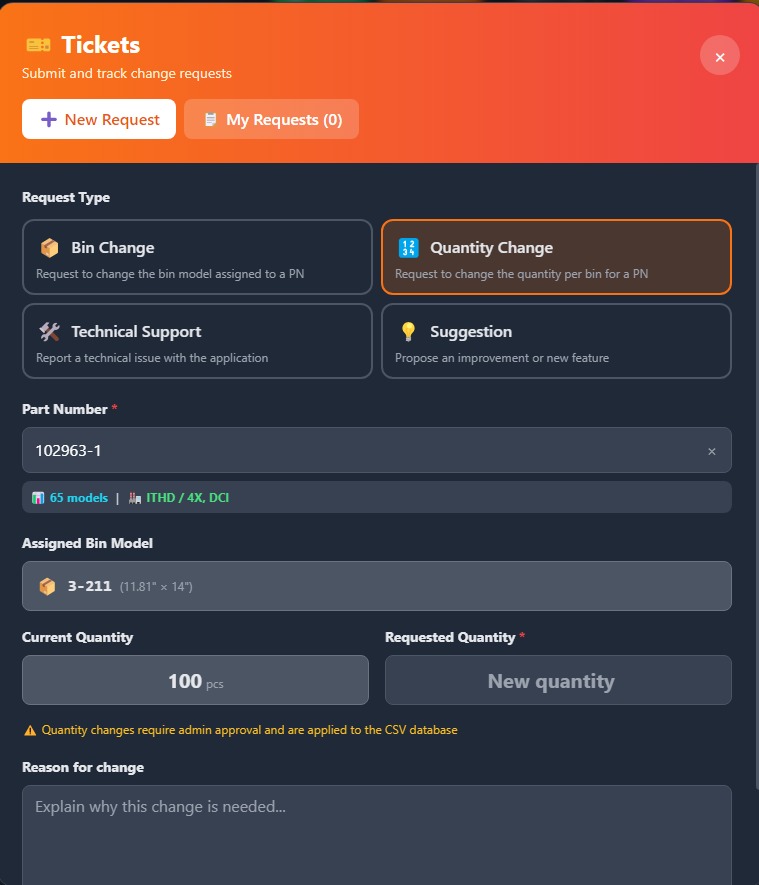Open the New Request tab
The image size is (759, 885).
pos(99,119)
